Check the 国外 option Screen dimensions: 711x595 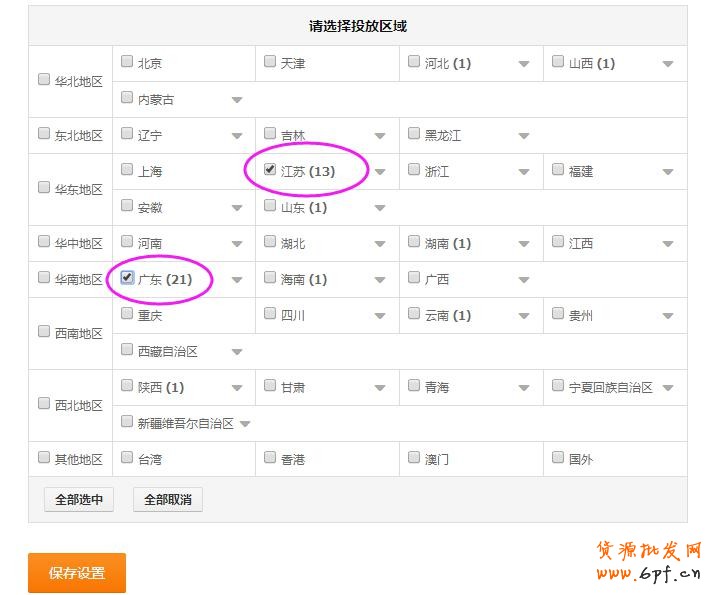558,458
